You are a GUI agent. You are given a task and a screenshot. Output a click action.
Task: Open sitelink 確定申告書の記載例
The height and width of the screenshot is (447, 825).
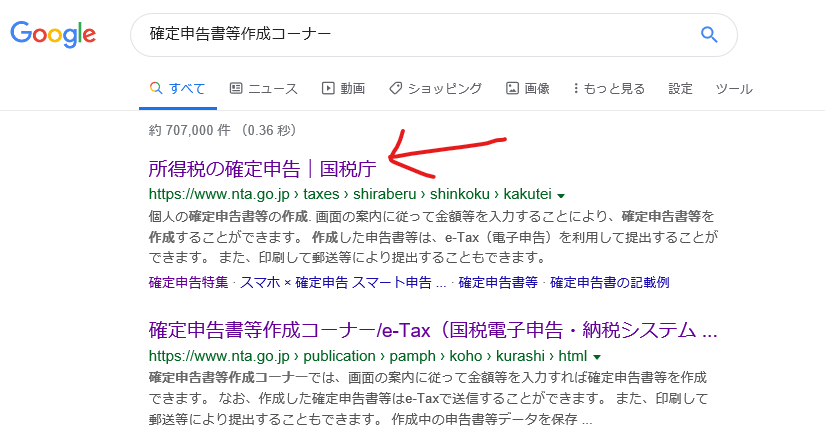pos(609,282)
